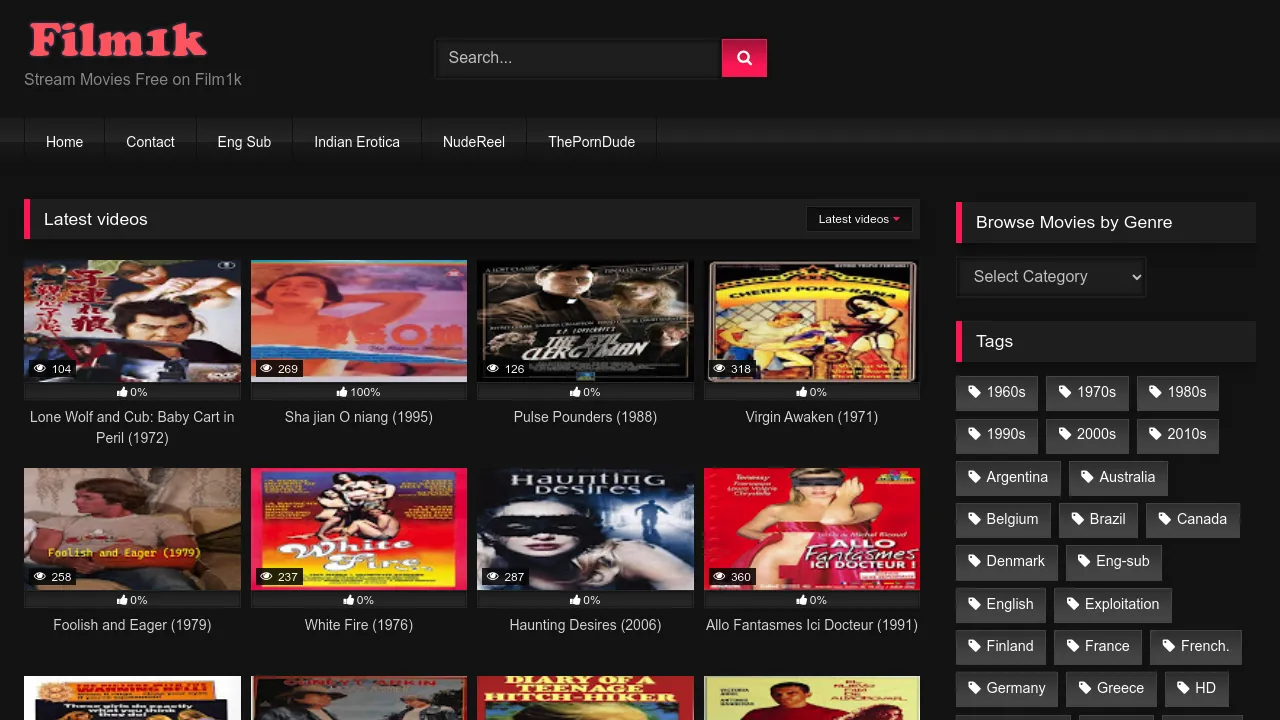Click the France genre tag
Viewport: 1280px width, 720px height.
1097,646
